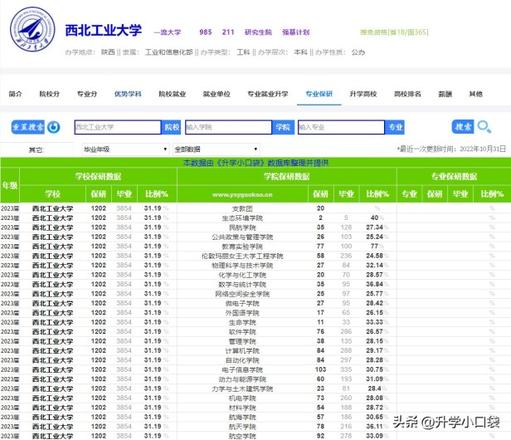Select the 航天学院 cell
The height and width of the screenshot is (440, 511).
point(242,427)
